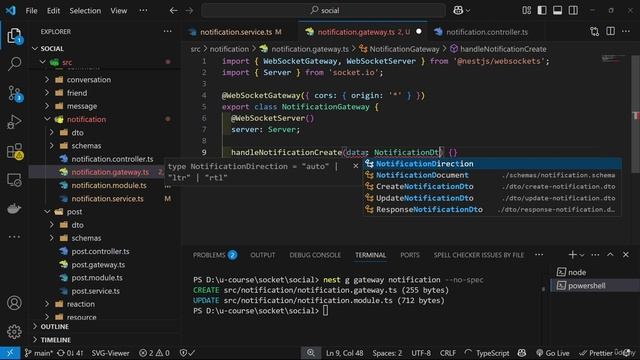
Task: Open post.gateway.ts file
Action: (98, 264)
